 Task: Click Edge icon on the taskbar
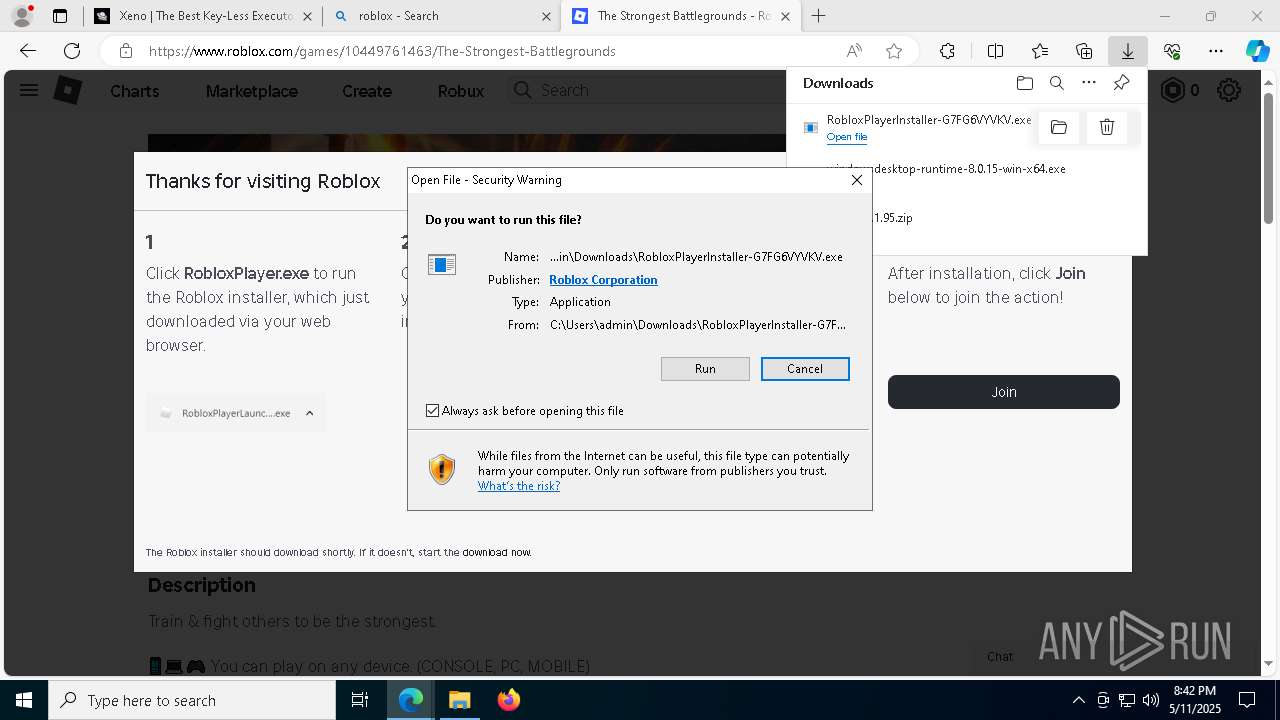[x=411, y=700]
